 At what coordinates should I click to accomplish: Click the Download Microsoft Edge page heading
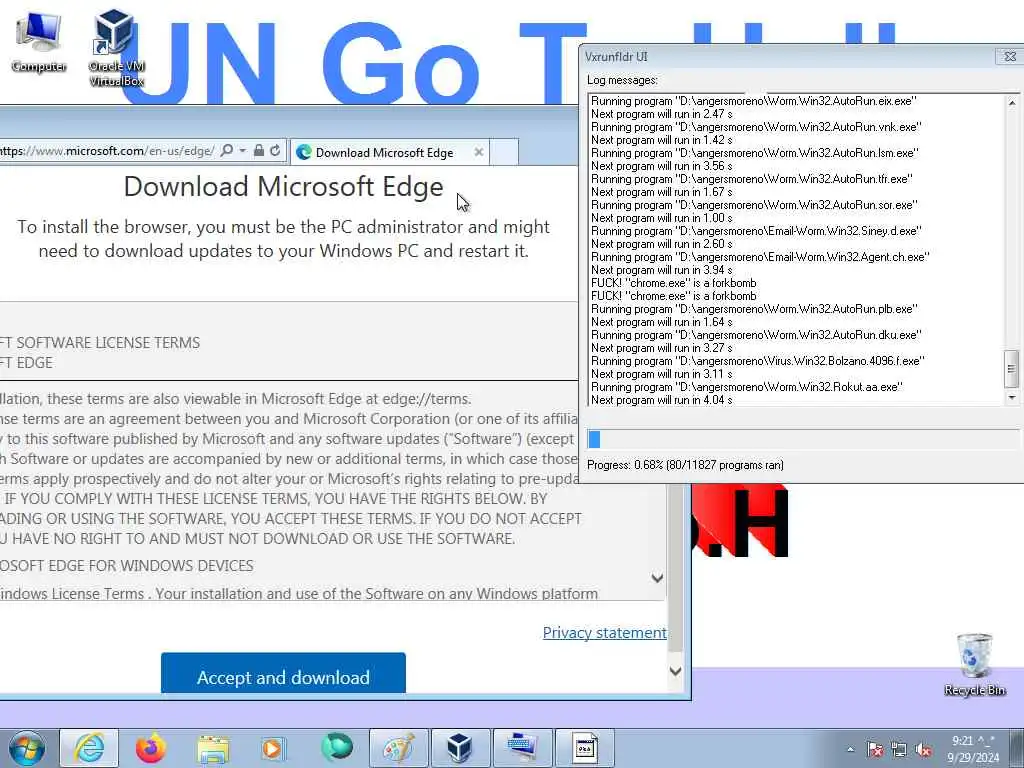tap(283, 187)
